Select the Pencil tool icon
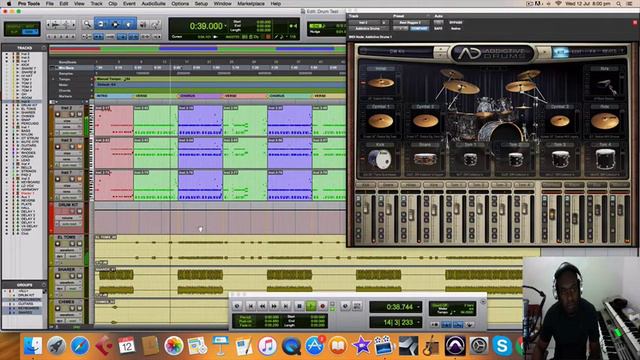The height and width of the screenshot is (360, 640). coord(156,25)
